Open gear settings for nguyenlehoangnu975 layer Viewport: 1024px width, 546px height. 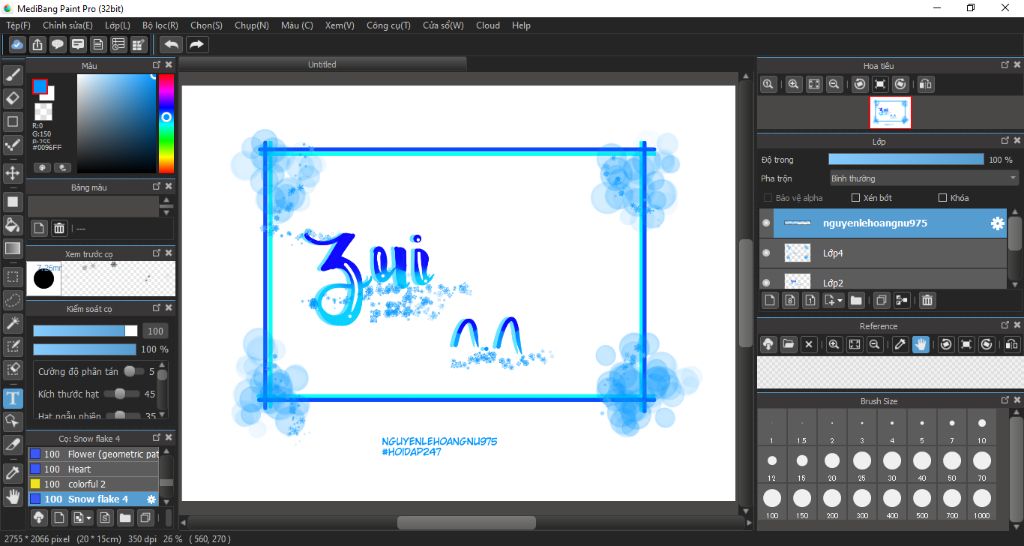(997, 223)
